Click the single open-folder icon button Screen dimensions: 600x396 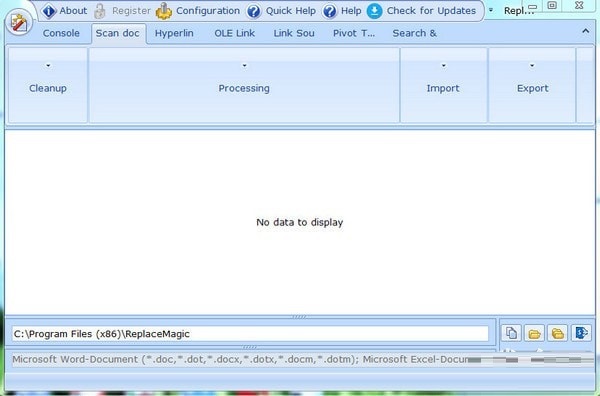pos(534,333)
